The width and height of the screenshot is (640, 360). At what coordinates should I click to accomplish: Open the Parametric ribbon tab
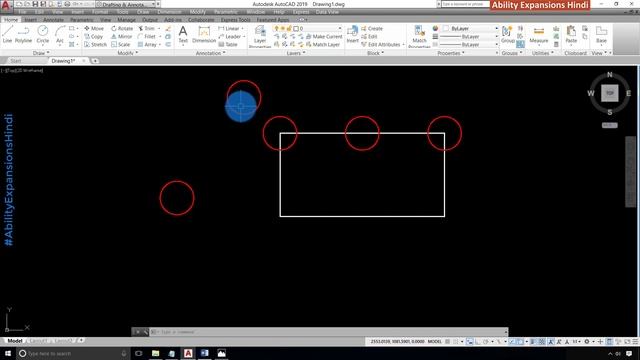(x=82, y=20)
